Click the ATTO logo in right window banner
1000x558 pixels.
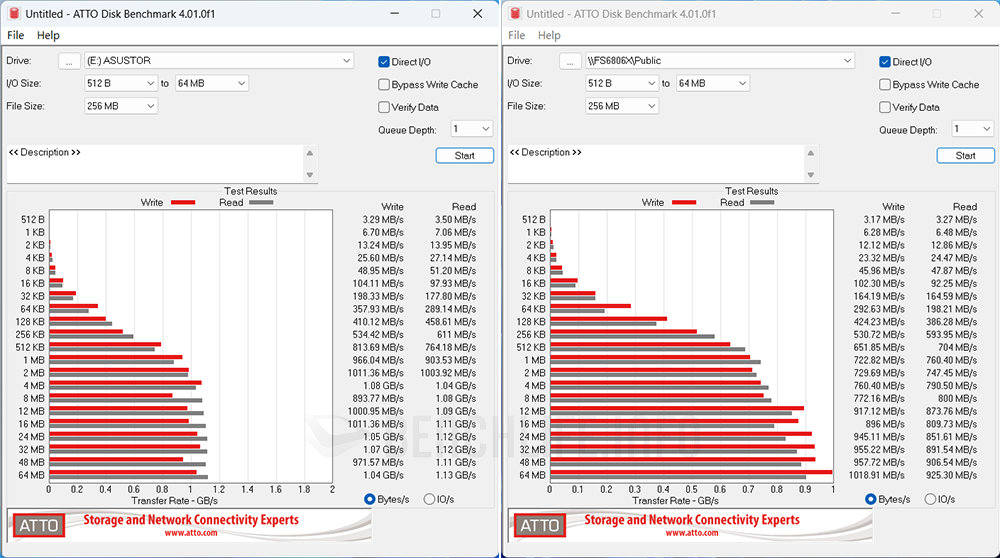point(540,526)
